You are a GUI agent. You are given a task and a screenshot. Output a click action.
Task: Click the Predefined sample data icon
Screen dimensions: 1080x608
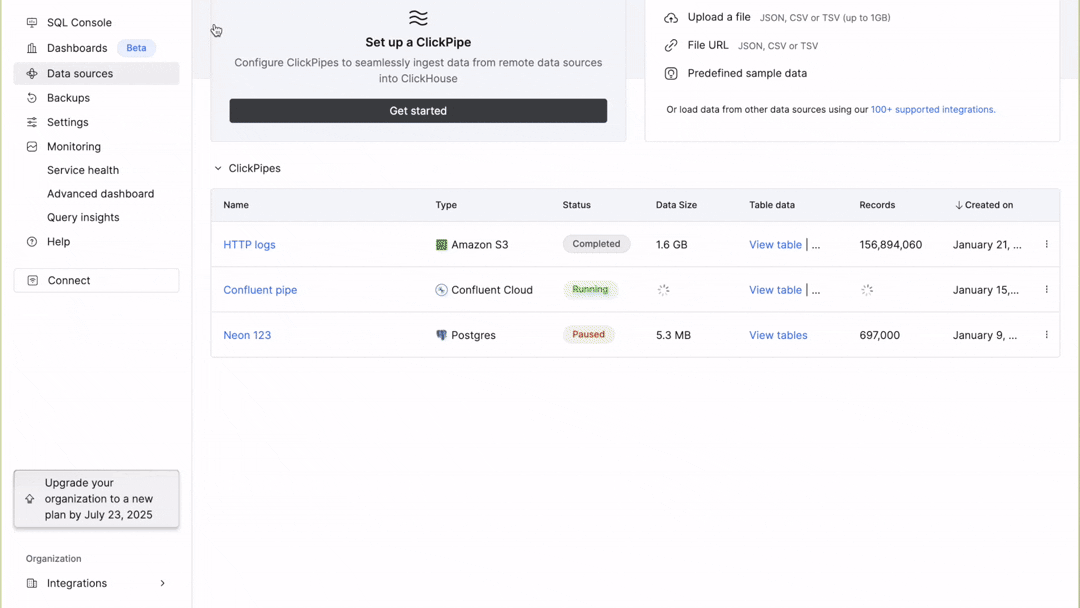(x=671, y=74)
